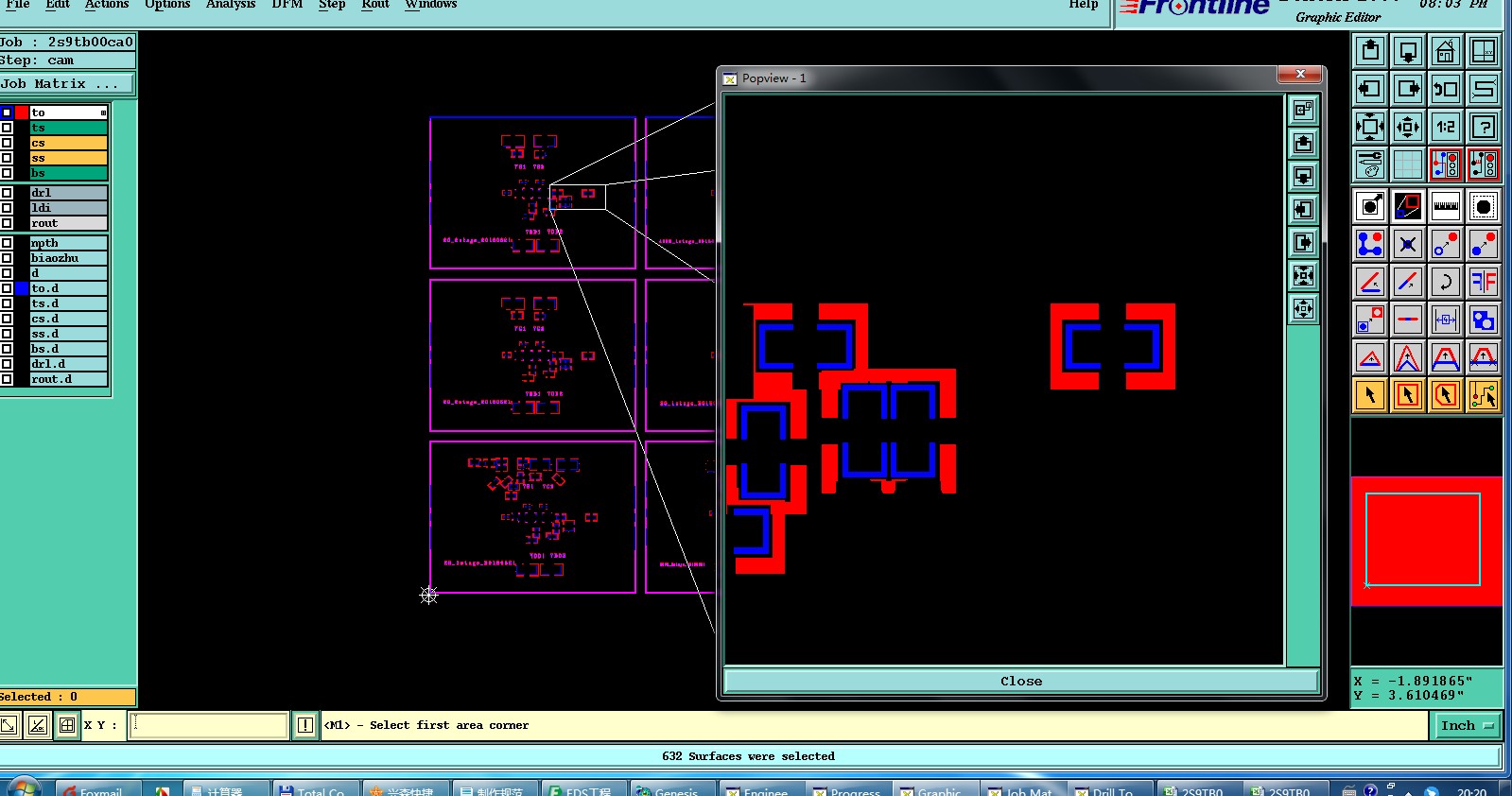Viewport: 1512px width, 796px height.
Task: Toggle the checkbox for layer biaozhu
Action: point(7,258)
